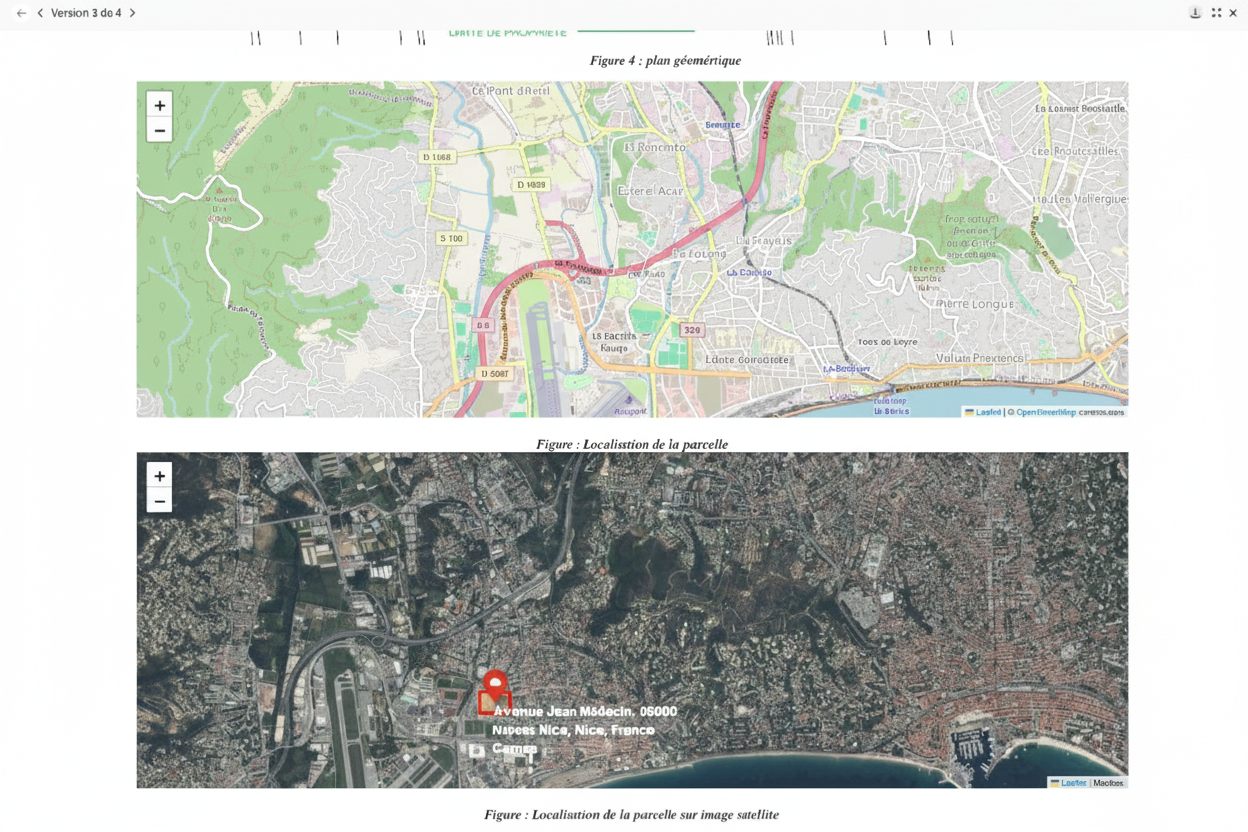Click the satellite image localisation caption
1248x832 pixels.
(631, 815)
